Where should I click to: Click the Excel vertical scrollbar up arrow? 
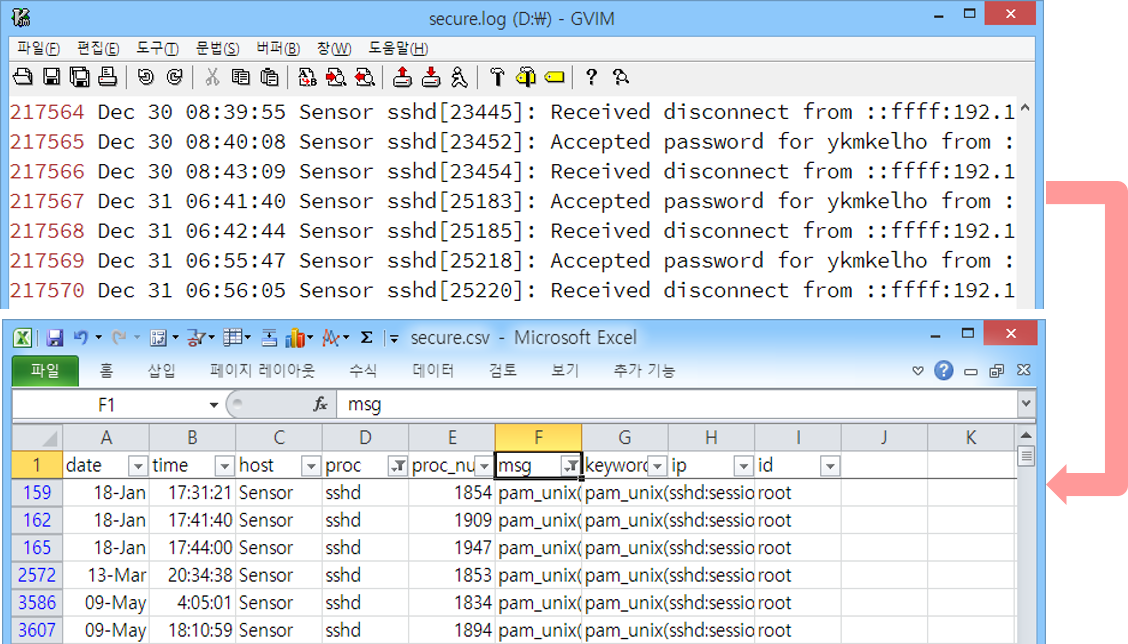[1026, 435]
